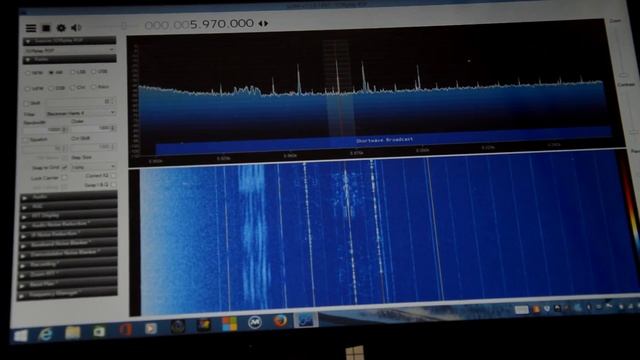This screenshot has width=640, height=360.
Task: Toggle the Correct IQ checkbox
Action: tap(113, 176)
